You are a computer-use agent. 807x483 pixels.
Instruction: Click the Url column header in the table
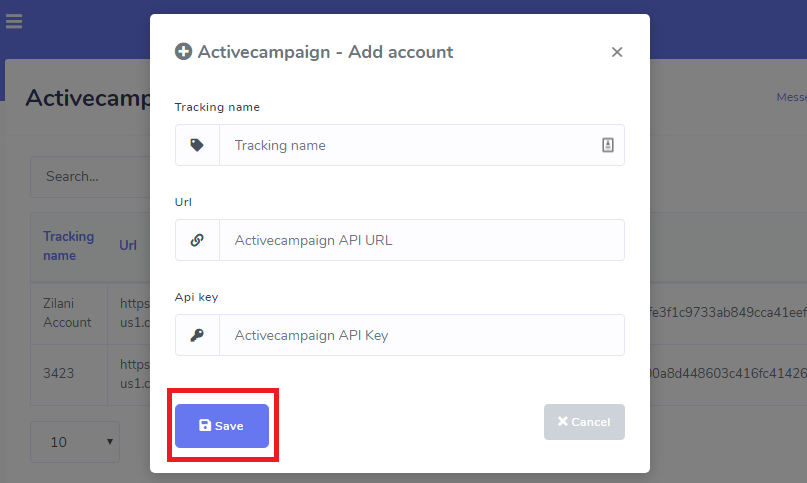(128, 246)
